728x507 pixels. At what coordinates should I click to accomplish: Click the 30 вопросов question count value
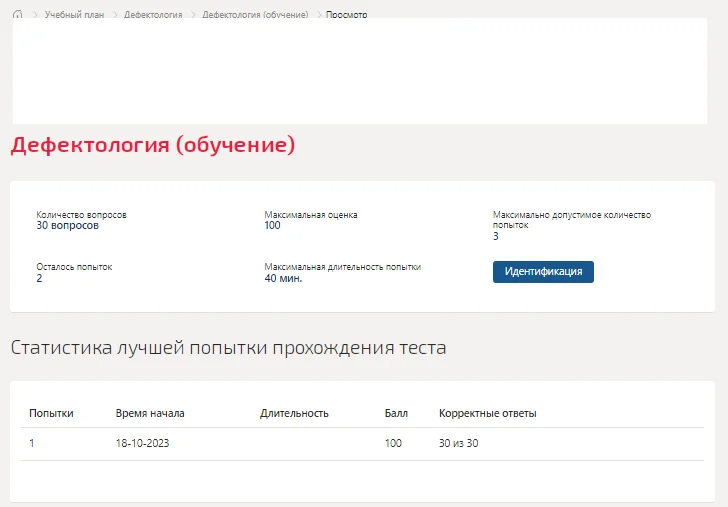coord(68,226)
